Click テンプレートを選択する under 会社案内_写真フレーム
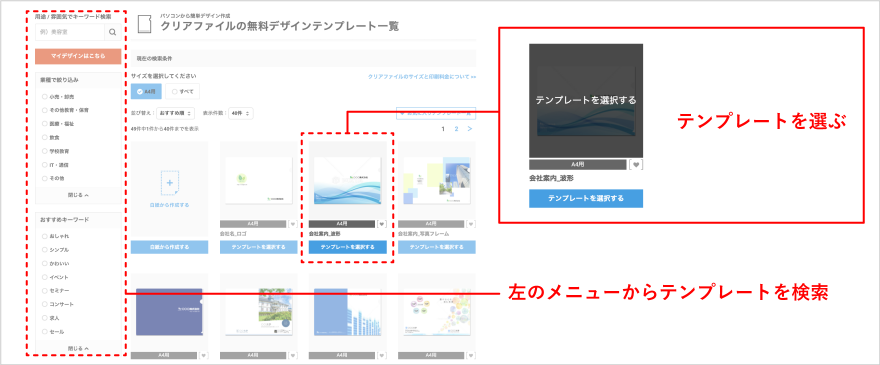880x365 pixels. tap(437, 247)
